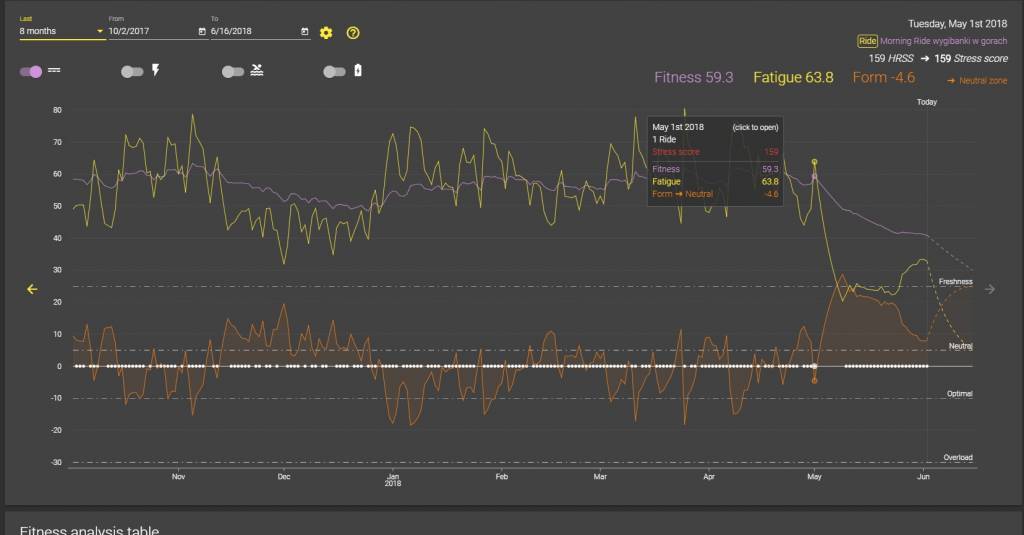Screen dimensions: 1024x535
Task: Enable the swimming toggle switch
Action: click(x=232, y=71)
